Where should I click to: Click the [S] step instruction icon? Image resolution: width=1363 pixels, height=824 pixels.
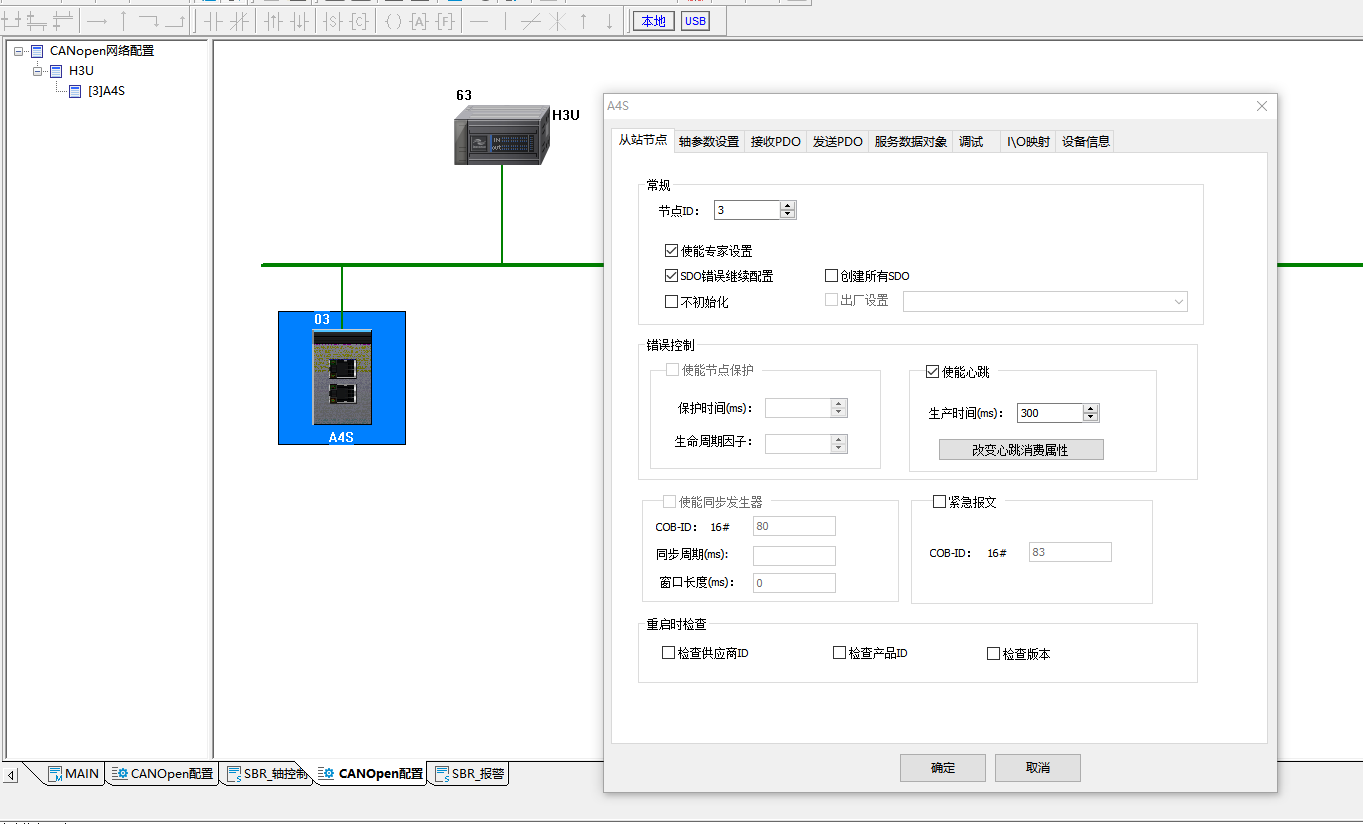coord(333,21)
